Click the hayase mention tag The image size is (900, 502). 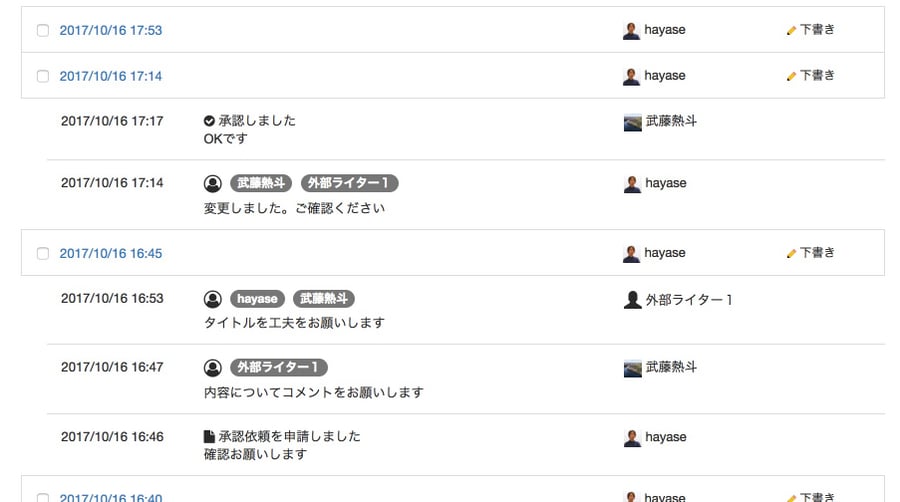[257, 299]
